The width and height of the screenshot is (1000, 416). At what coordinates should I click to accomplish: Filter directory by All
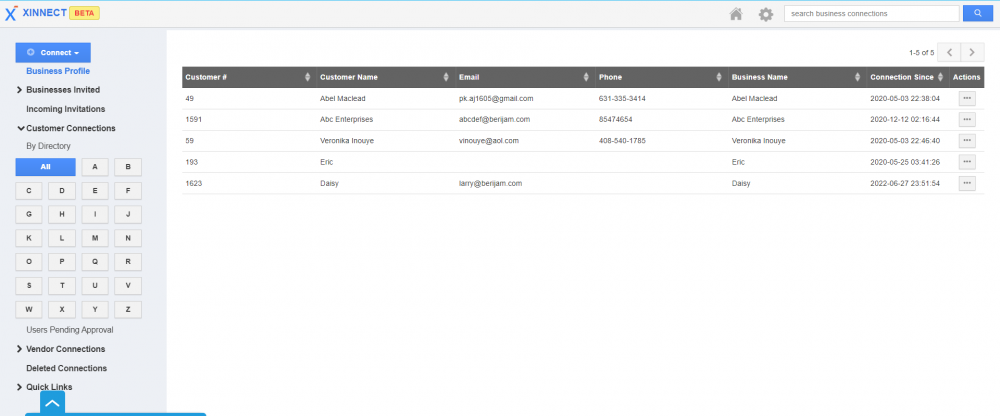tap(45, 166)
